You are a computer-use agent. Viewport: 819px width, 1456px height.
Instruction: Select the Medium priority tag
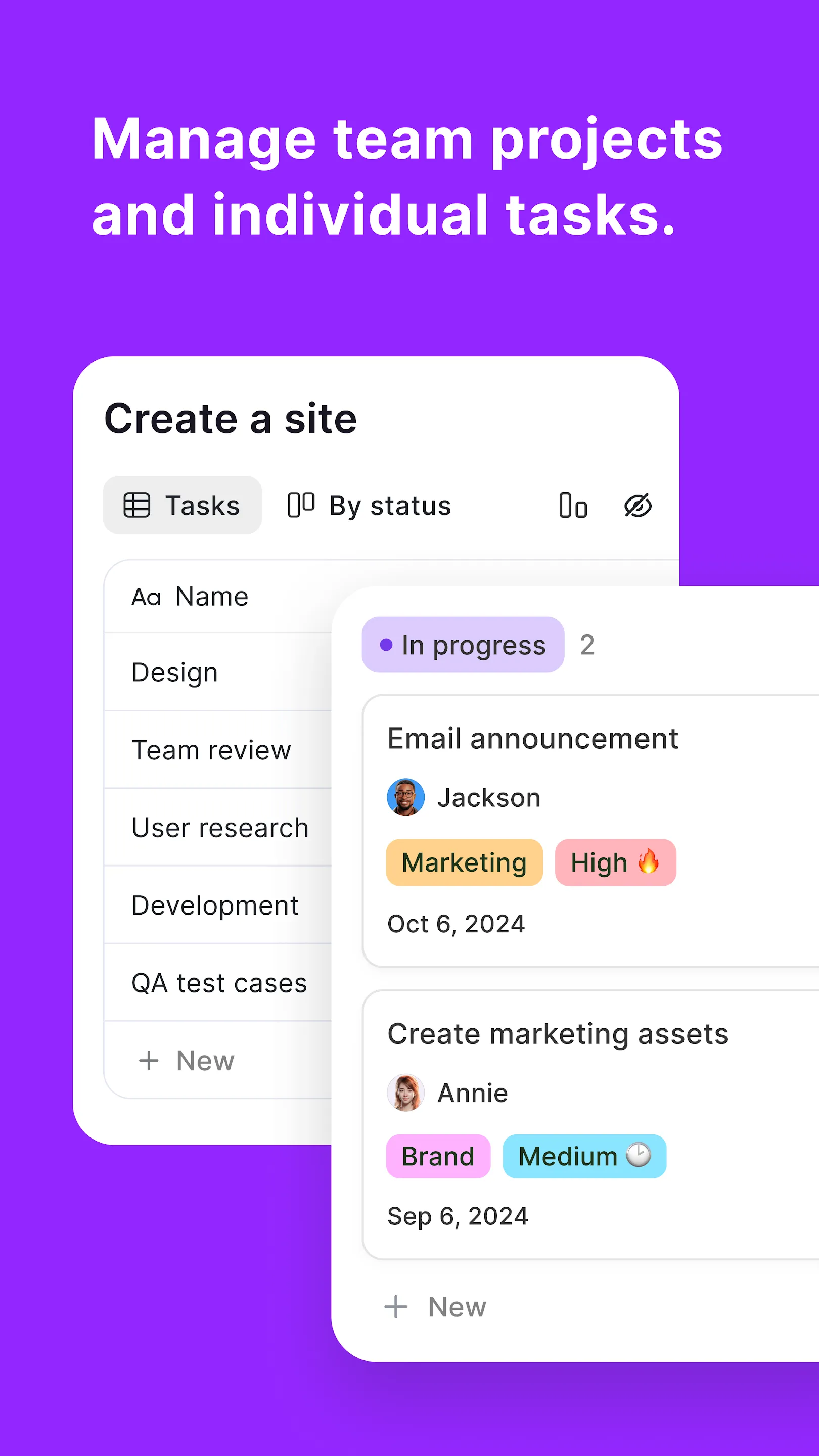[584, 1156]
